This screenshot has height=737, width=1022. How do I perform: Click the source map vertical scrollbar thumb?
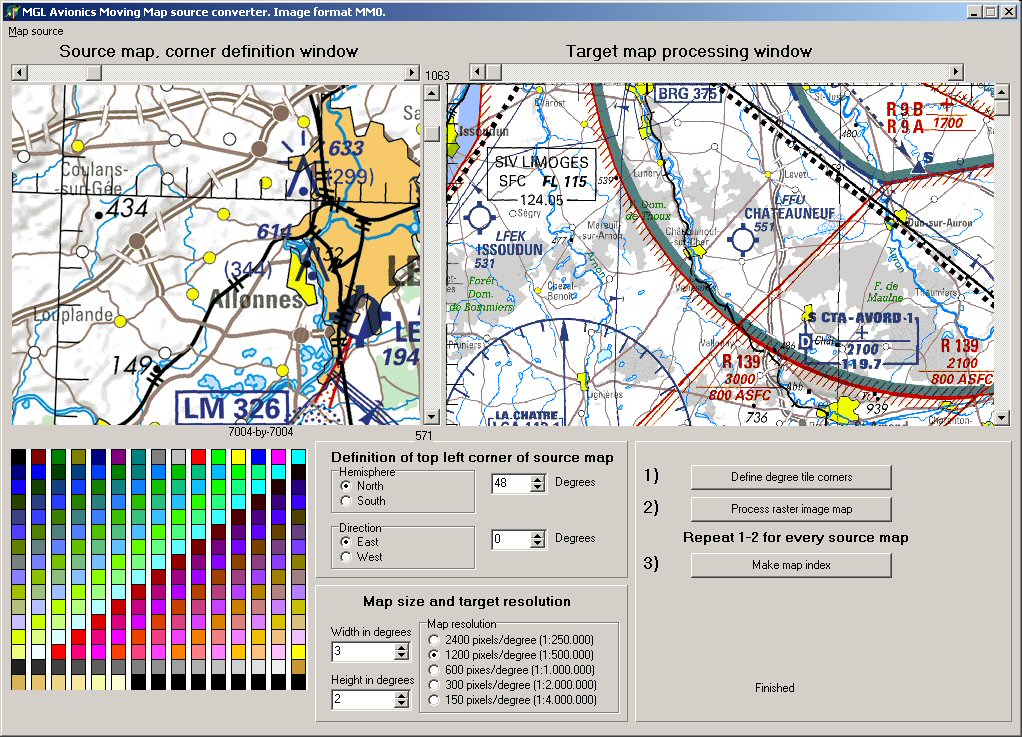431,132
